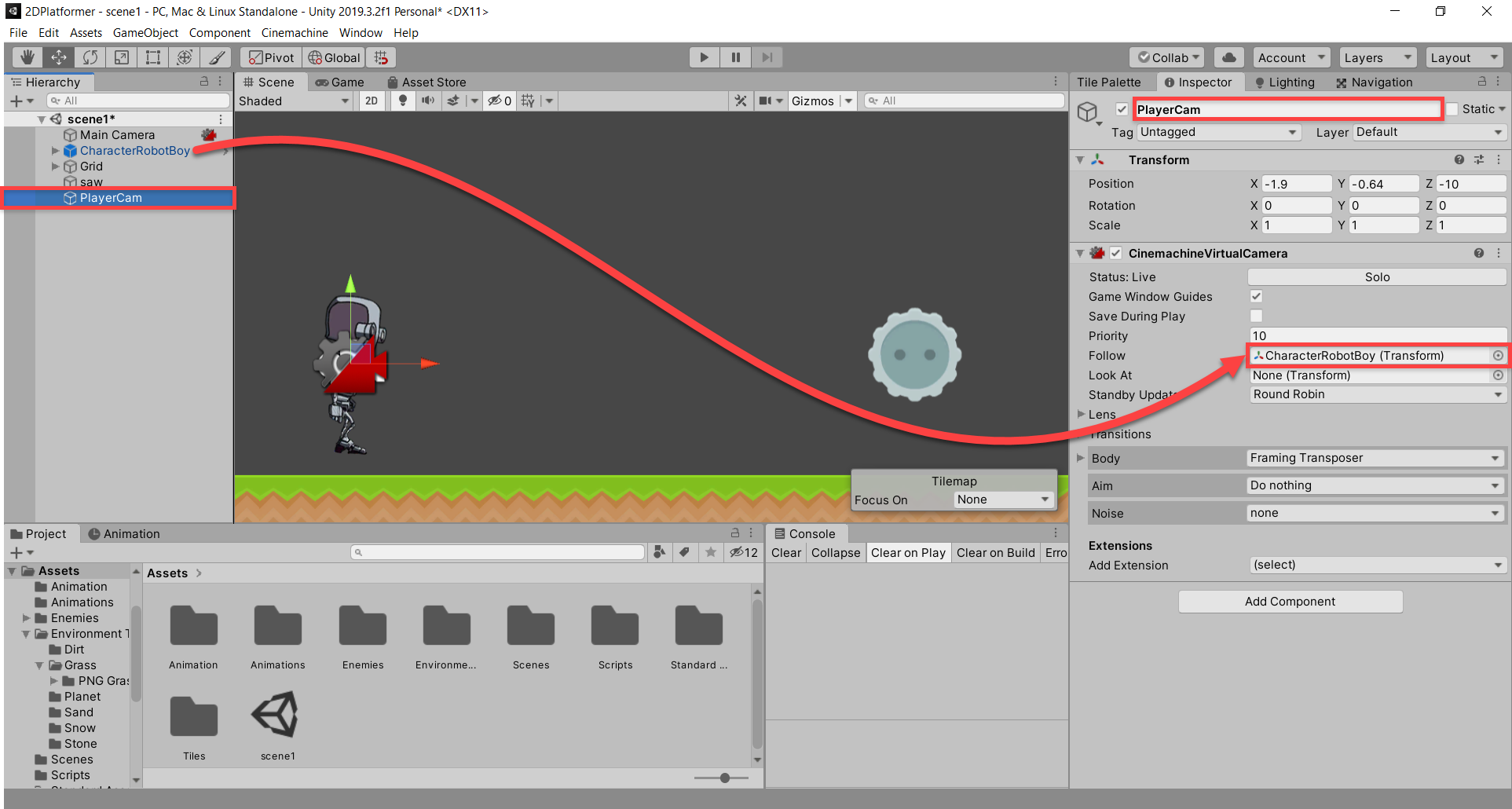Open CinemachineVirtualCamera help icon
1512x809 pixels.
pos(1479,253)
